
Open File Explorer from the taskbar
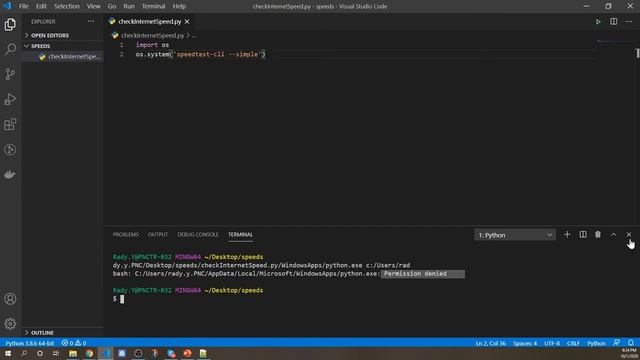(73, 353)
